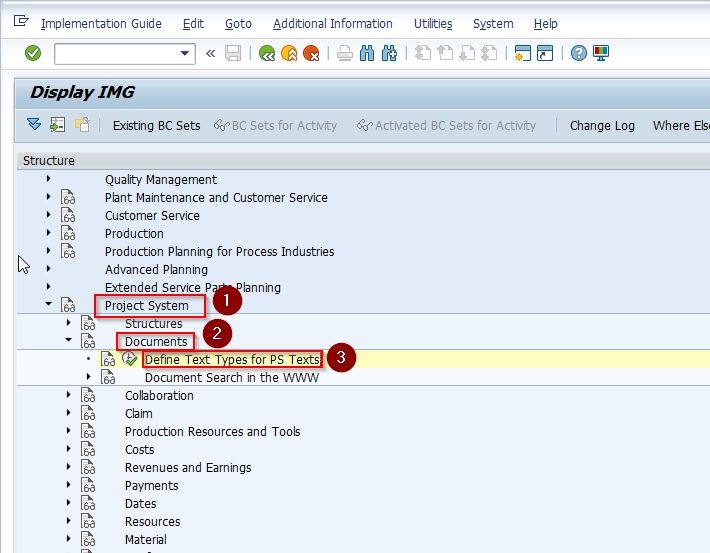Collapse the Documents node
This screenshot has width=710, height=553.
pos(68,340)
